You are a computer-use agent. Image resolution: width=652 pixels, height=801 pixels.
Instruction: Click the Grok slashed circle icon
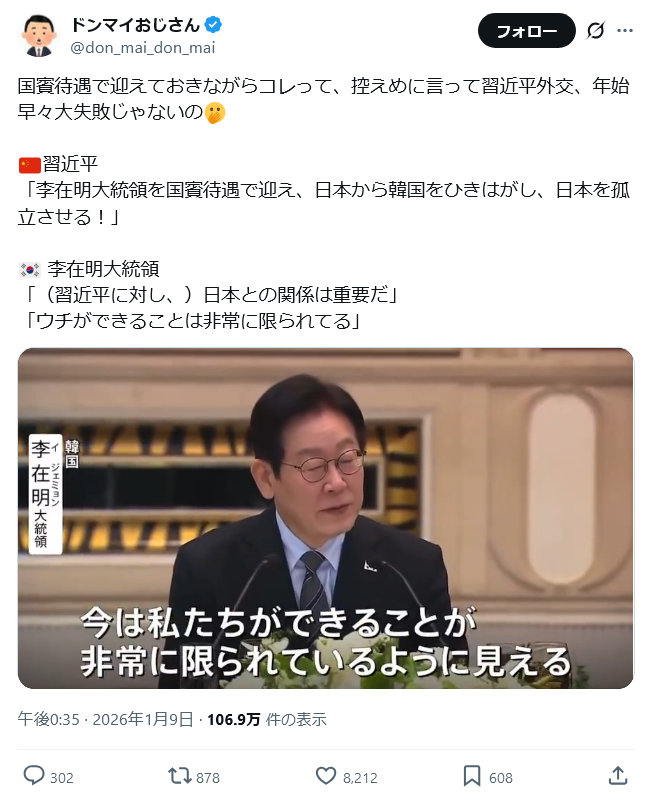point(595,31)
